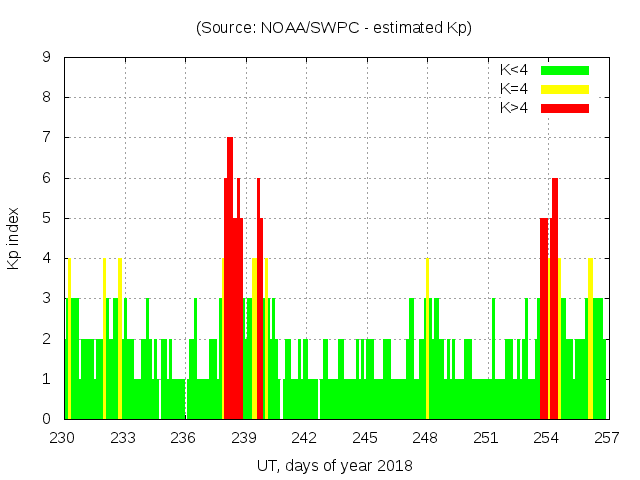Viewport: 640px width, 480px height.
Task: Click the yellow bar at day 248
Action: click(x=427, y=340)
